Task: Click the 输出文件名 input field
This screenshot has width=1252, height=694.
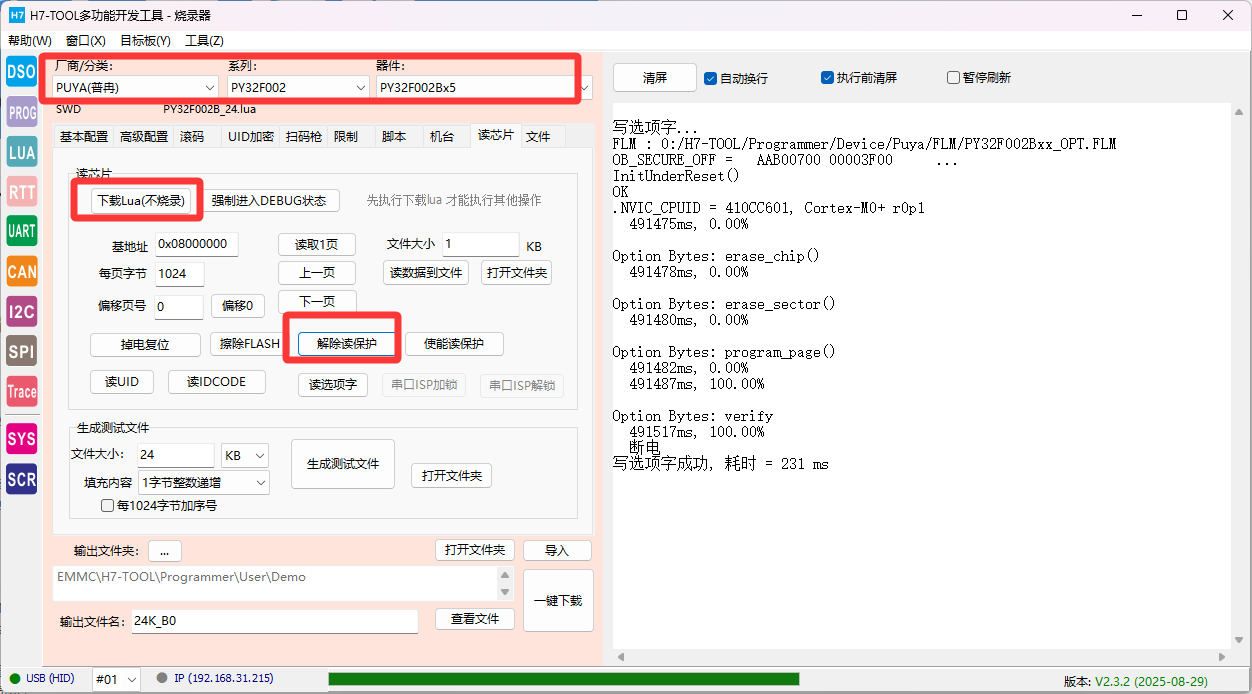Action: pyautogui.click(x=274, y=621)
